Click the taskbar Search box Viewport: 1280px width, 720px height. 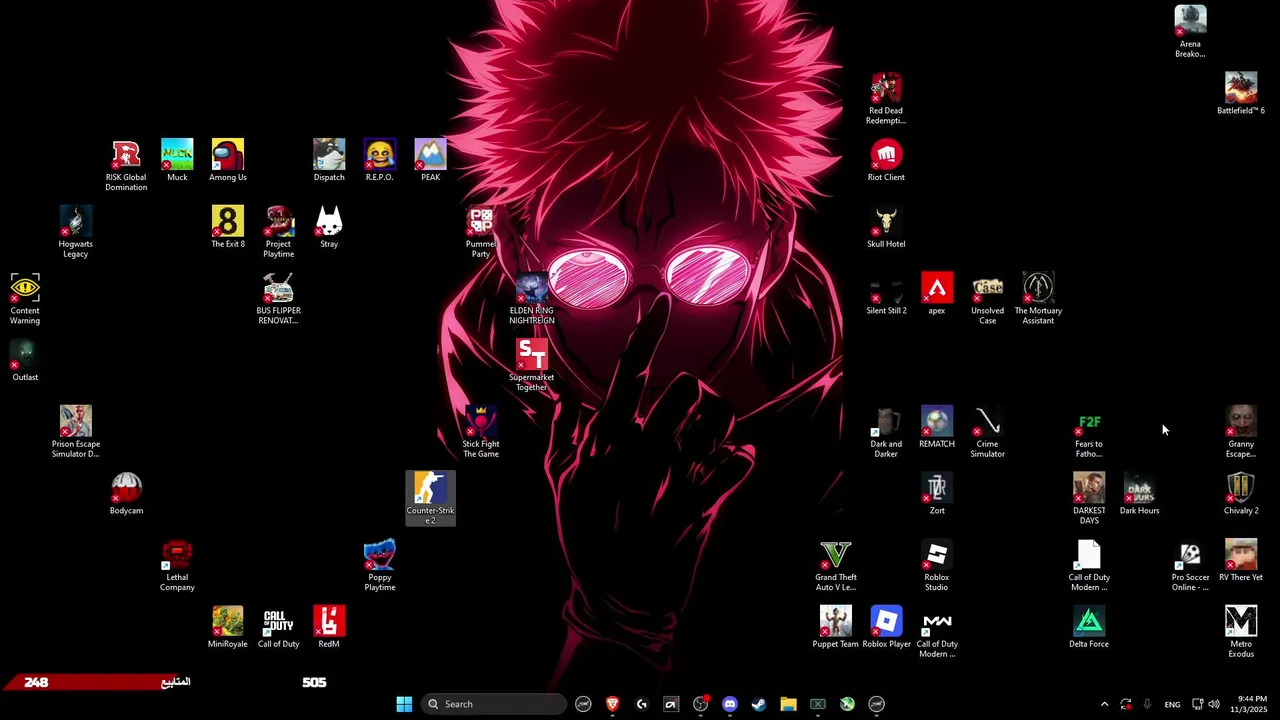click(x=494, y=704)
